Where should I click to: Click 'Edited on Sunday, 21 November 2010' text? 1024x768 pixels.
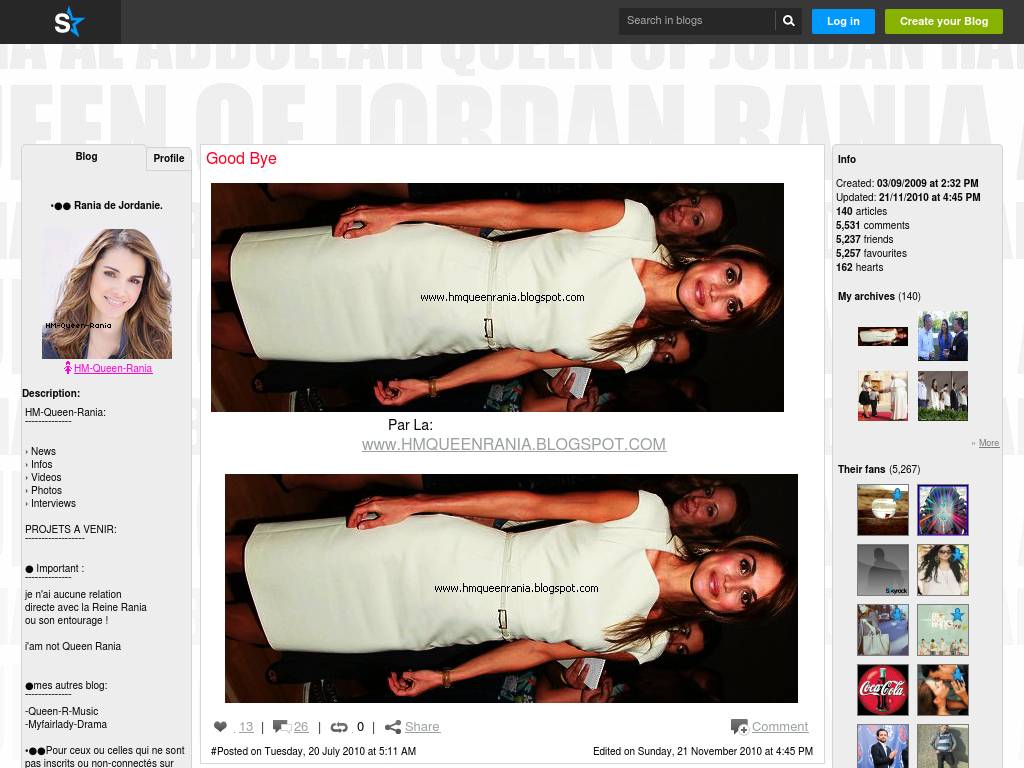click(703, 752)
